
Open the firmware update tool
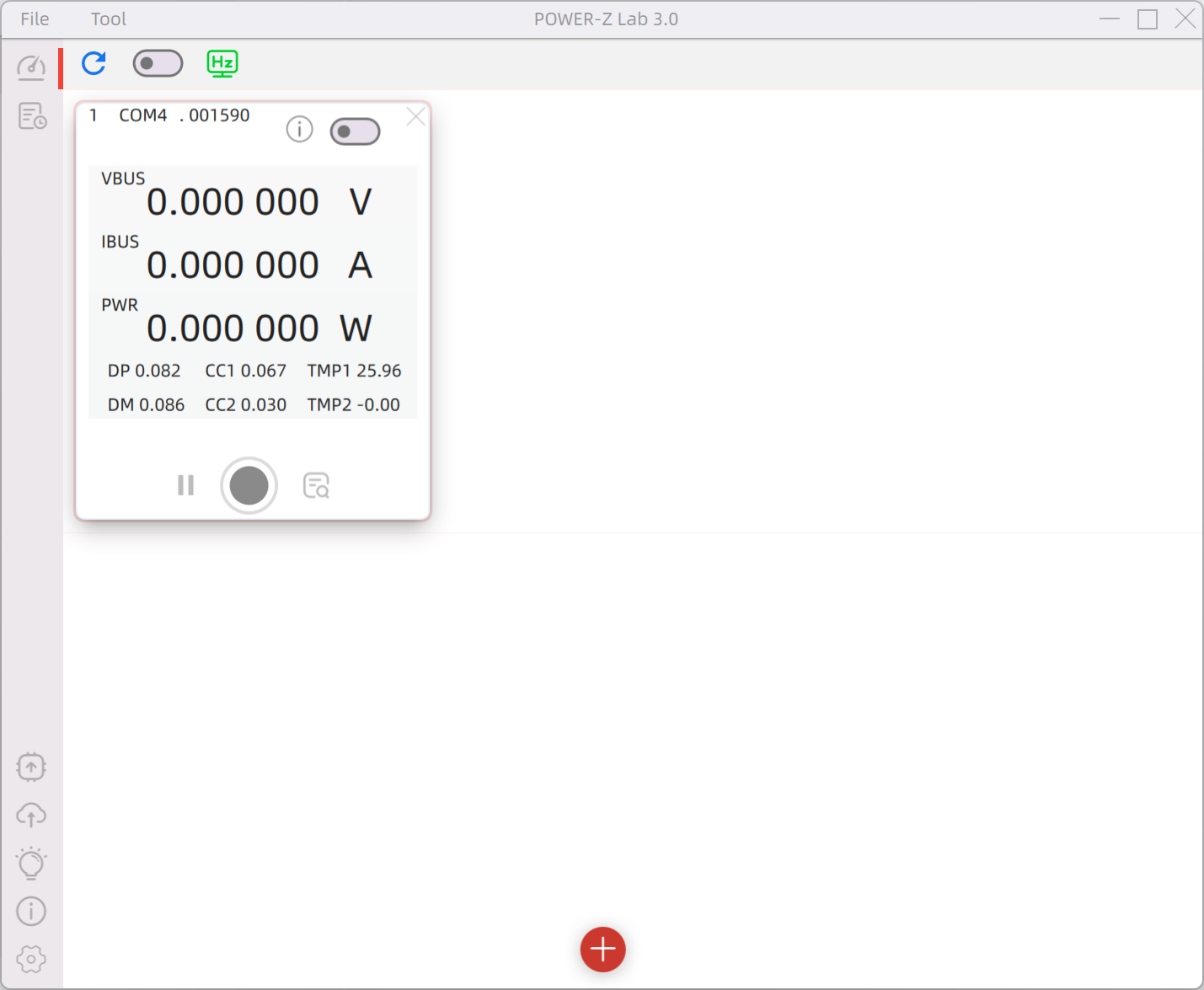[31, 767]
